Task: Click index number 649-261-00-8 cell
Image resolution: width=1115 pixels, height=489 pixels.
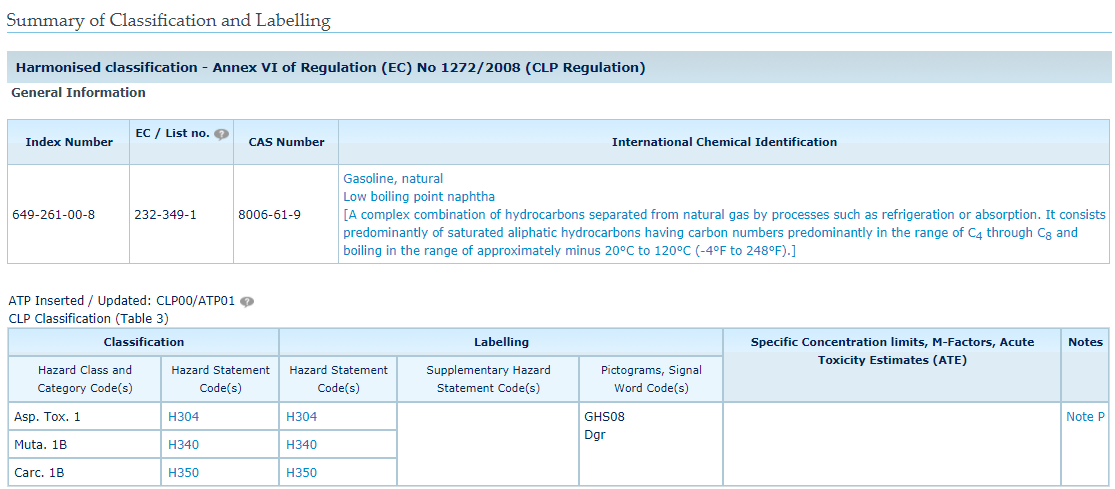Action: [x=53, y=215]
